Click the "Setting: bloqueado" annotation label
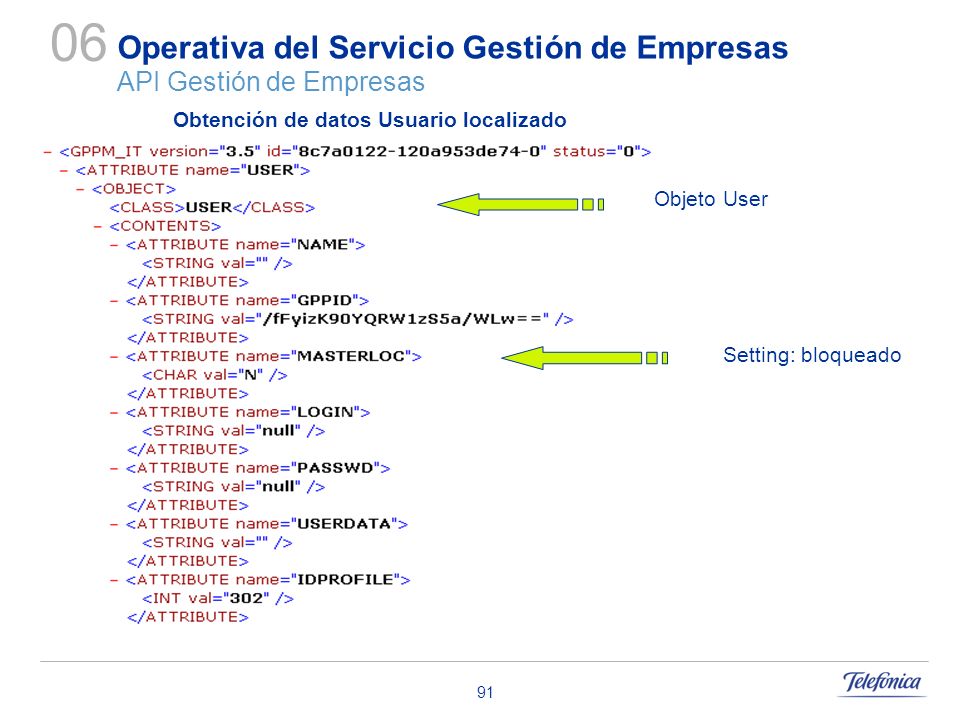Screen dimensions: 960x720 click(x=812, y=355)
